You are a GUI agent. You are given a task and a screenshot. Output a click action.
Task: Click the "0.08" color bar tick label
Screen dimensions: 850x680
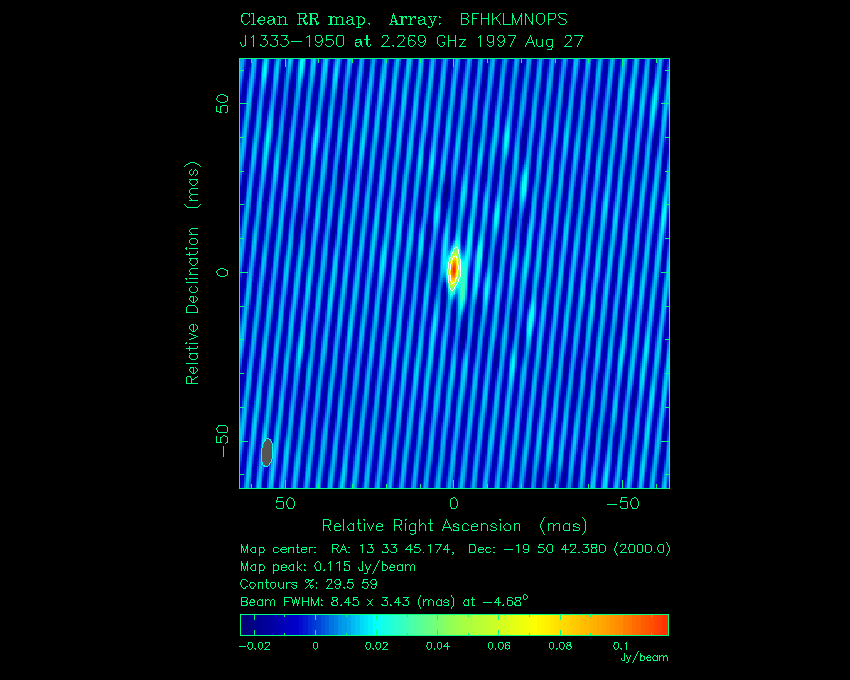point(560,646)
